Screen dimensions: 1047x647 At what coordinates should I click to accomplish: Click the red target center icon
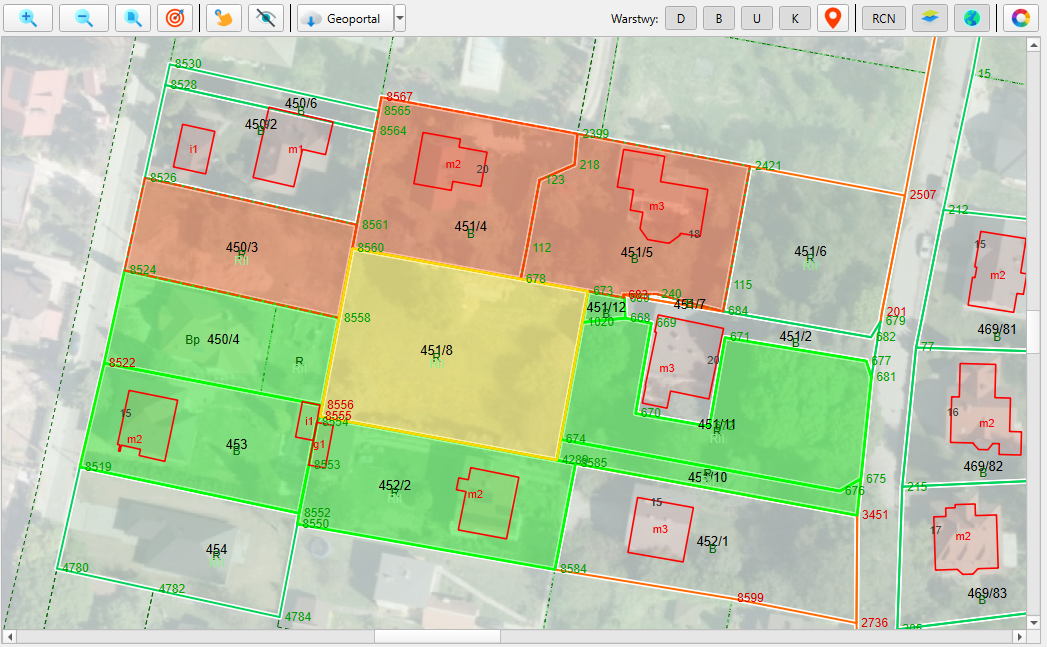tap(175, 18)
